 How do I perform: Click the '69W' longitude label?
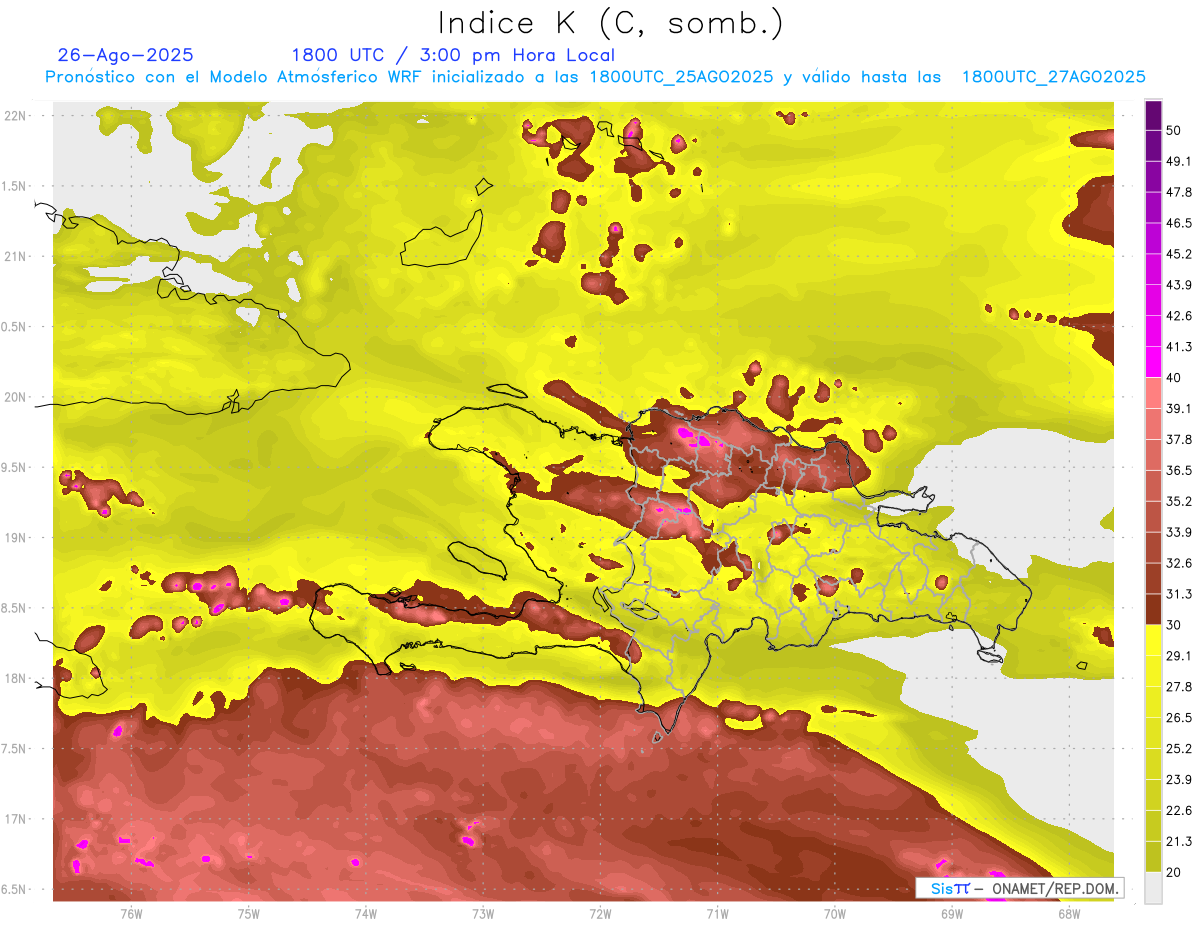952,913
